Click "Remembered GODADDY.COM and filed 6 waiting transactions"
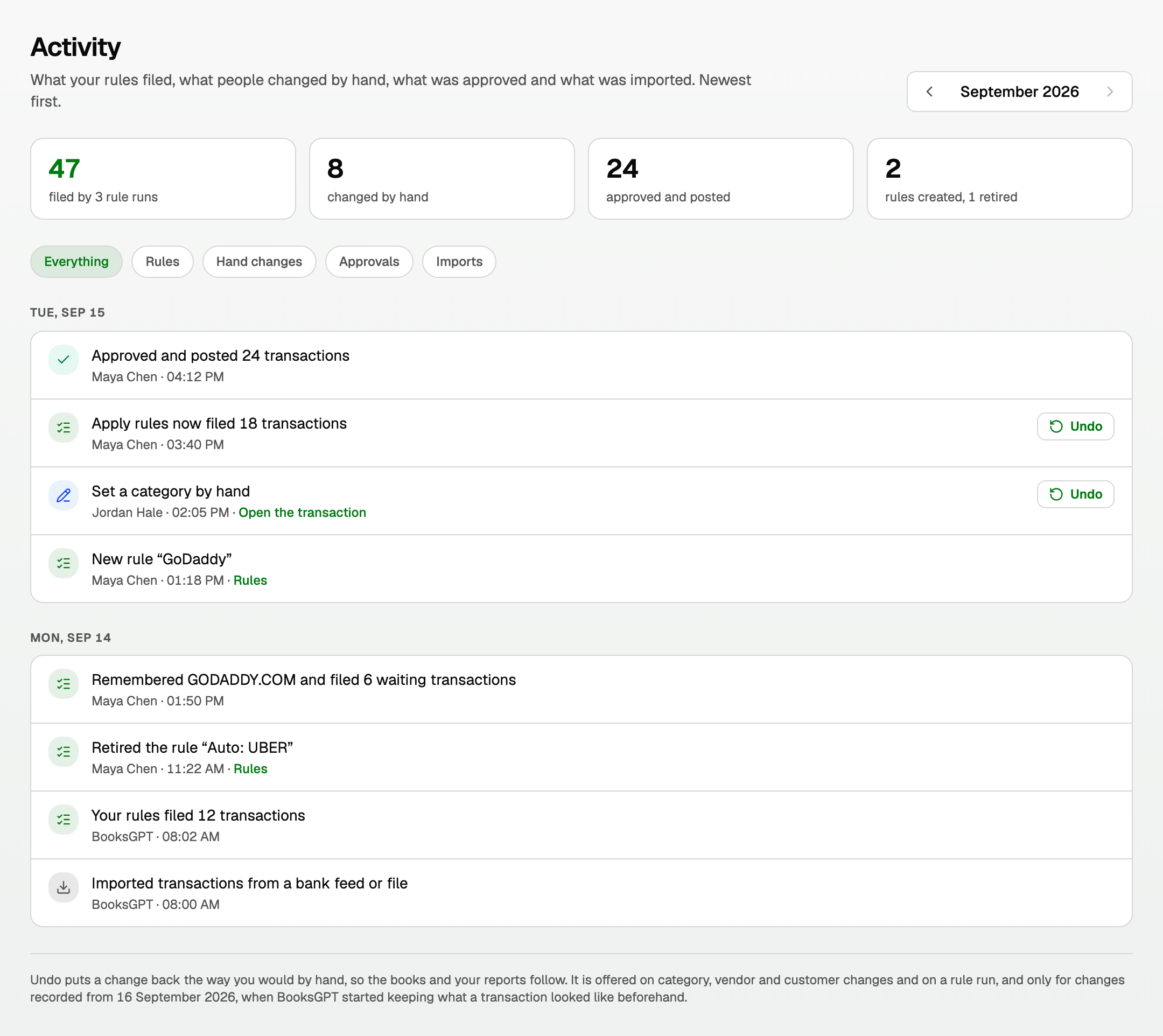1163x1036 pixels. point(304,680)
